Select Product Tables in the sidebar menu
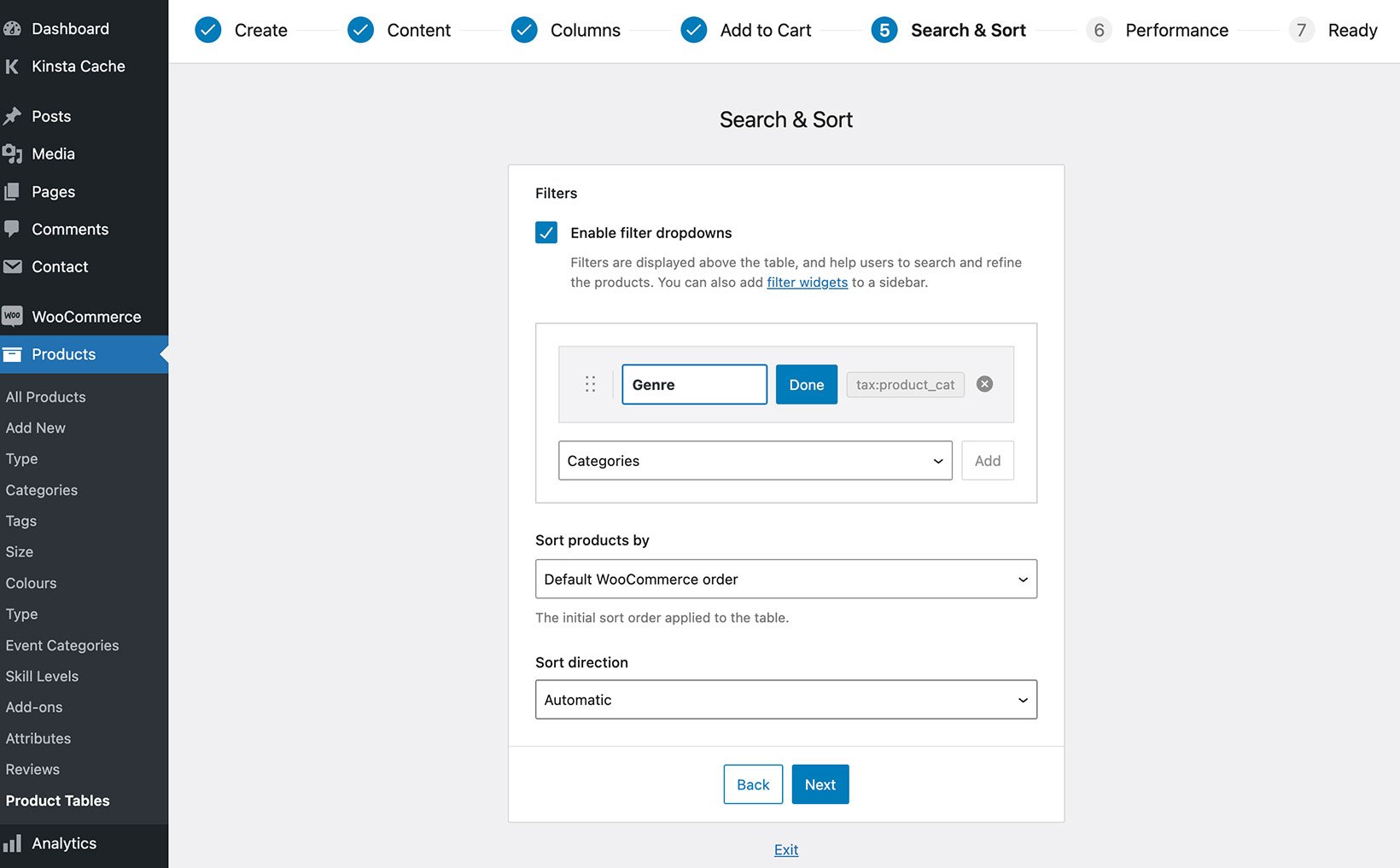Viewport: 1400px width, 868px height. click(x=57, y=801)
